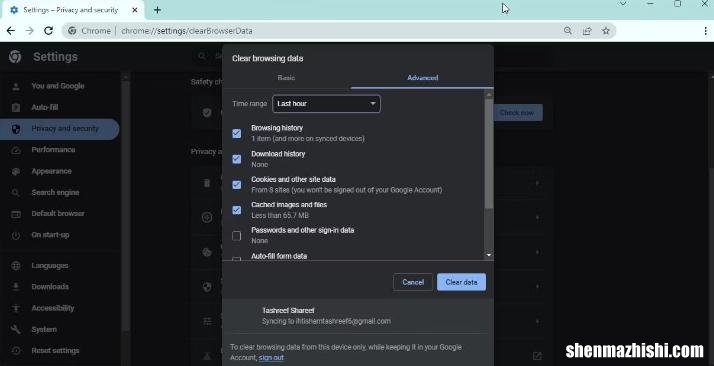This screenshot has width=714, height=366.
Task: Click the gauge icon beside Performance
Action: (16, 150)
